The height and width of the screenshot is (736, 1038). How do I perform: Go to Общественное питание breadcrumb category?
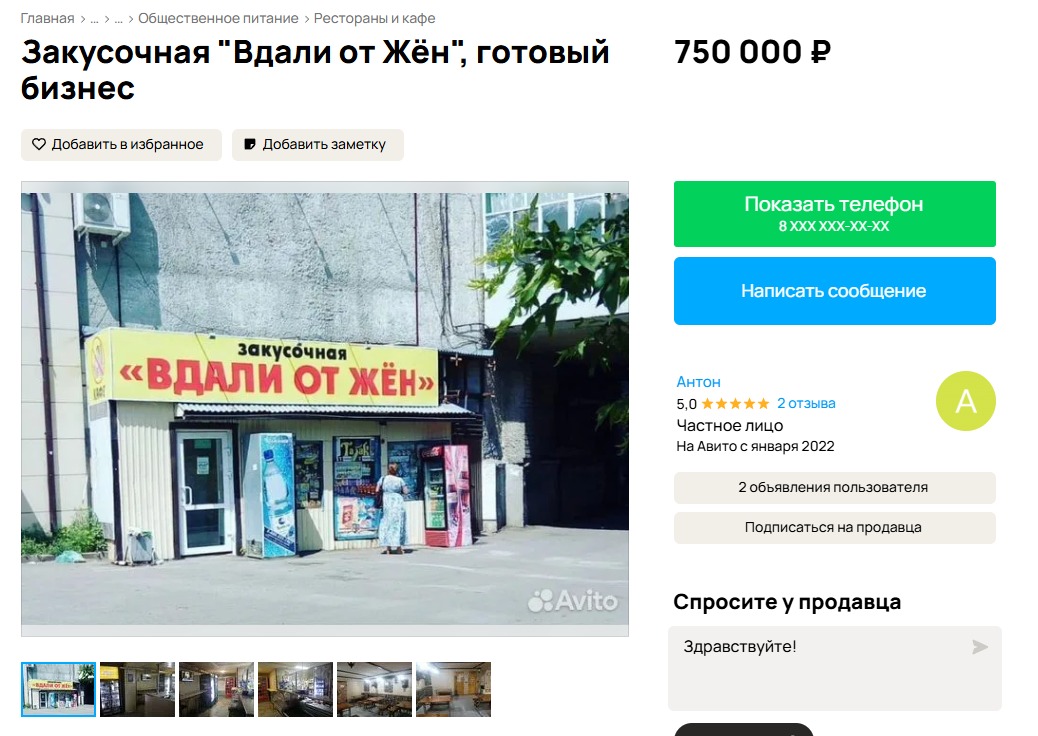[218, 19]
